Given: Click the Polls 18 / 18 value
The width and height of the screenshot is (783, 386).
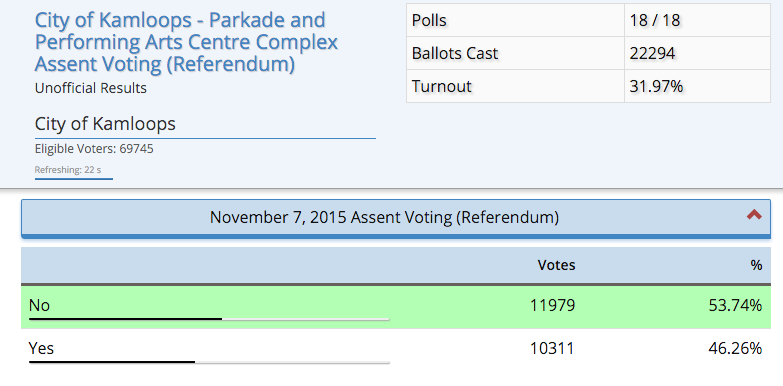Looking at the screenshot, I should (x=655, y=20).
